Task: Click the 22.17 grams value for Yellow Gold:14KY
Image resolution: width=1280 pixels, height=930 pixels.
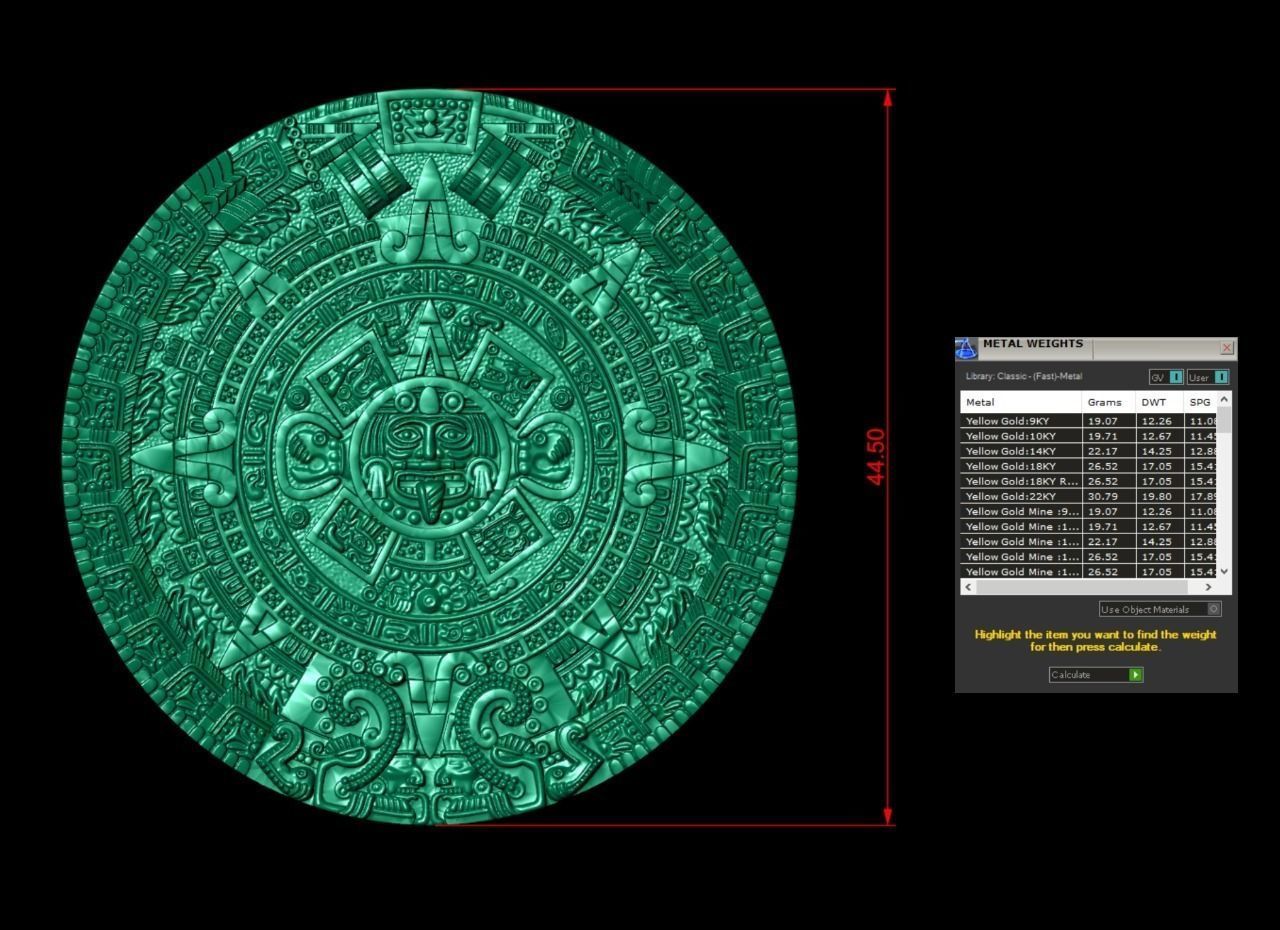Action: (x=1102, y=451)
